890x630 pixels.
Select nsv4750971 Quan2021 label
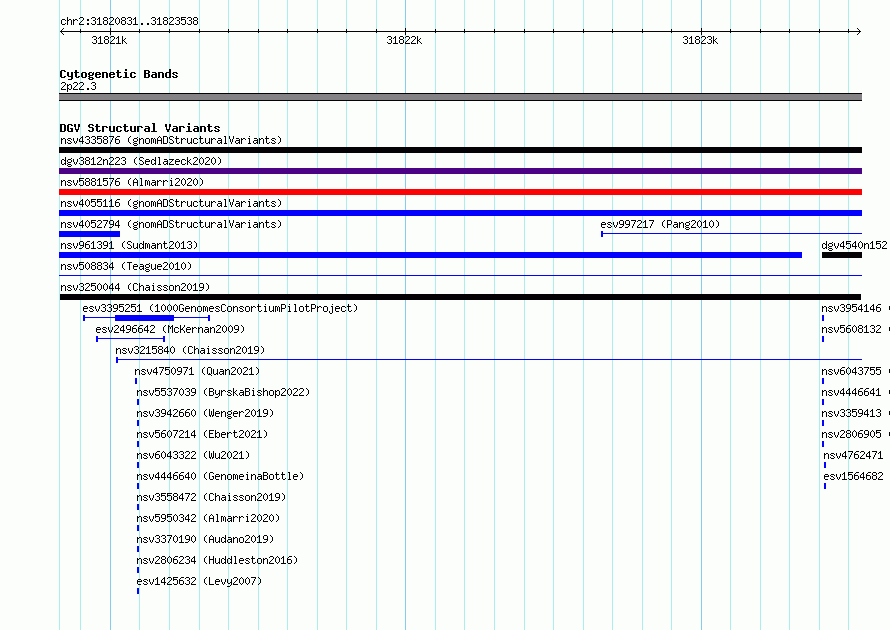tap(197, 371)
